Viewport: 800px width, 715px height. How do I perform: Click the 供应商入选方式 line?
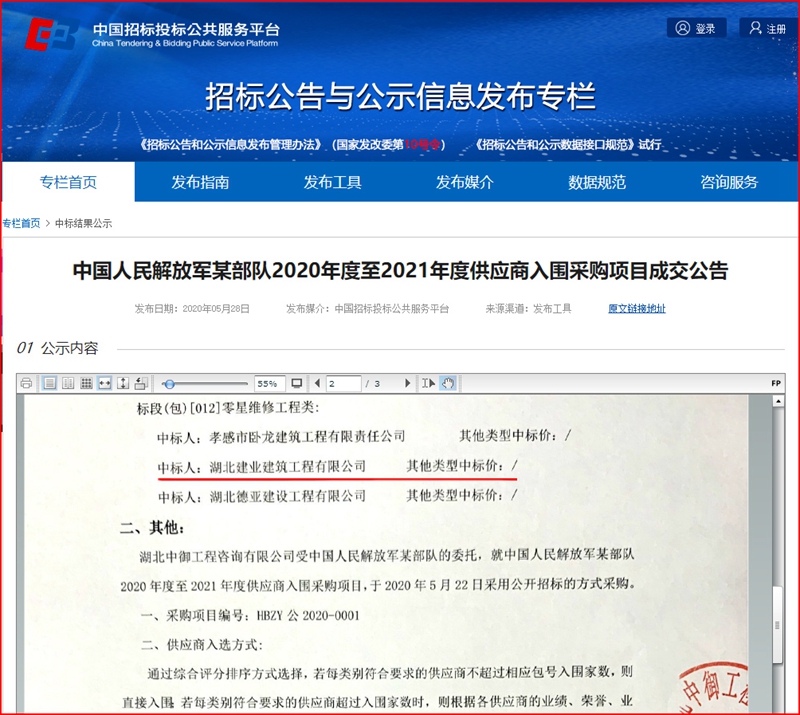point(202,645)
